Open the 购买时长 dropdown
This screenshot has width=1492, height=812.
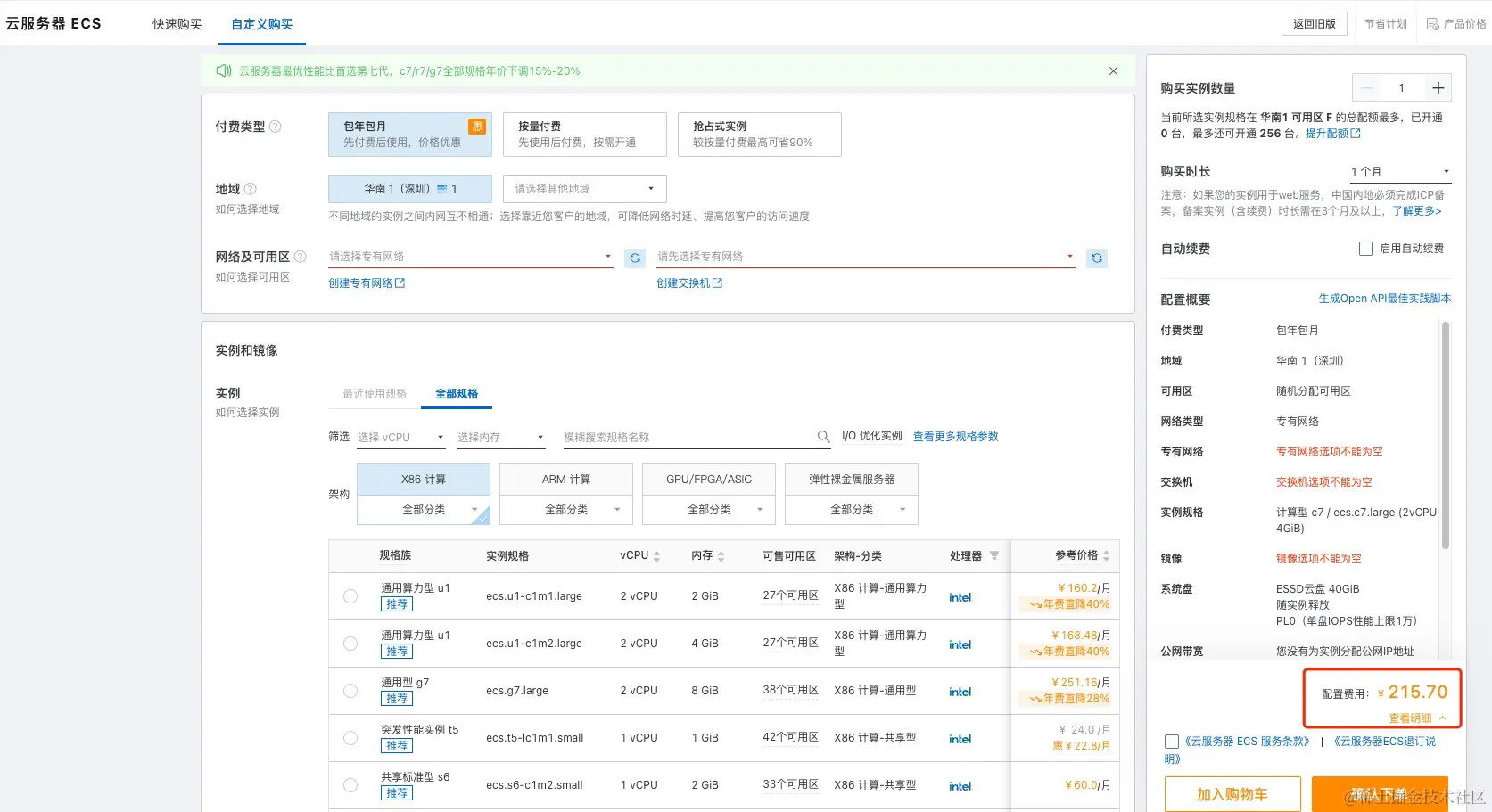[x=1399, y=171]
